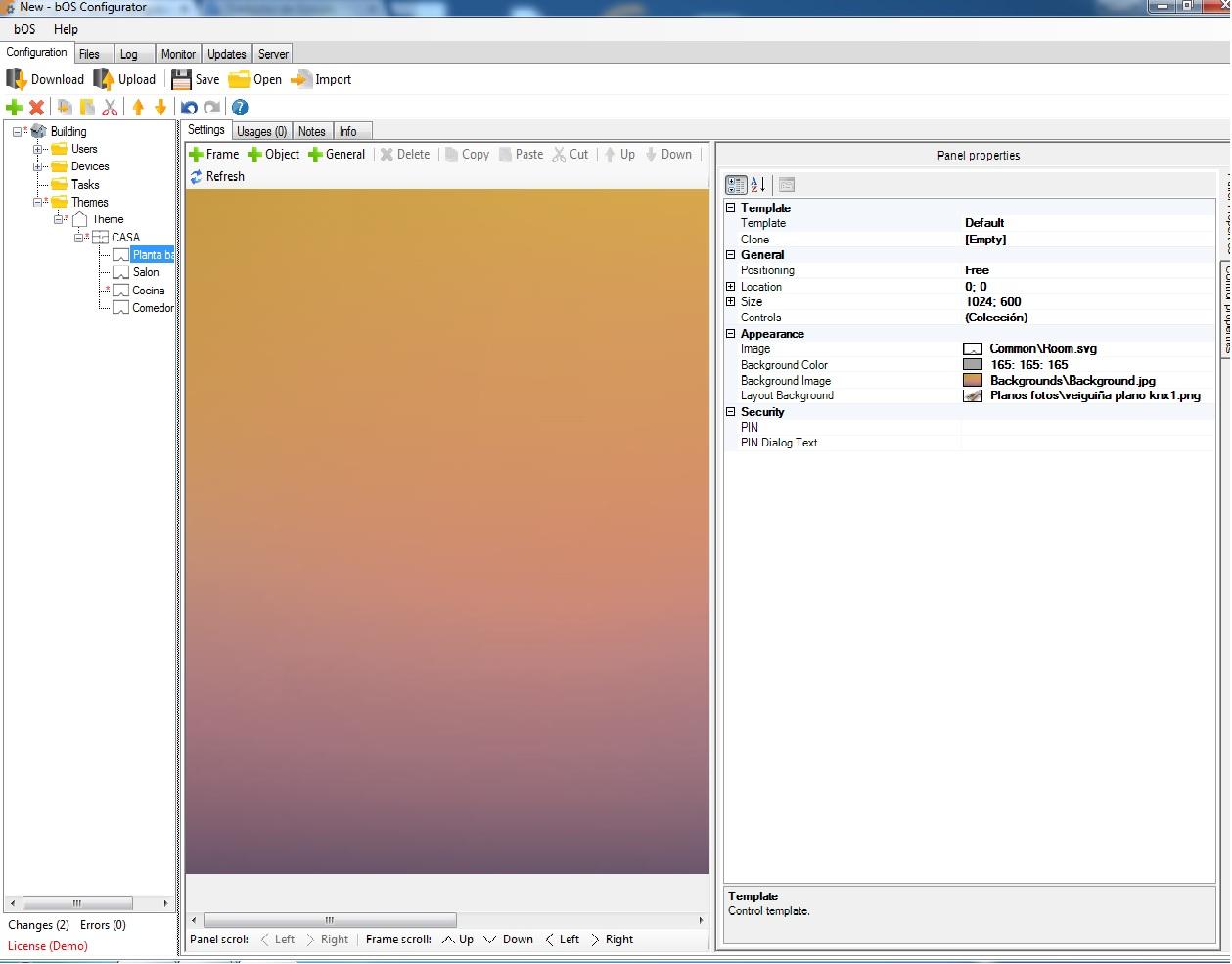Click the Add Frame button
The width and height of the screenshot is (1232, 964).
(x=213, y=155)
